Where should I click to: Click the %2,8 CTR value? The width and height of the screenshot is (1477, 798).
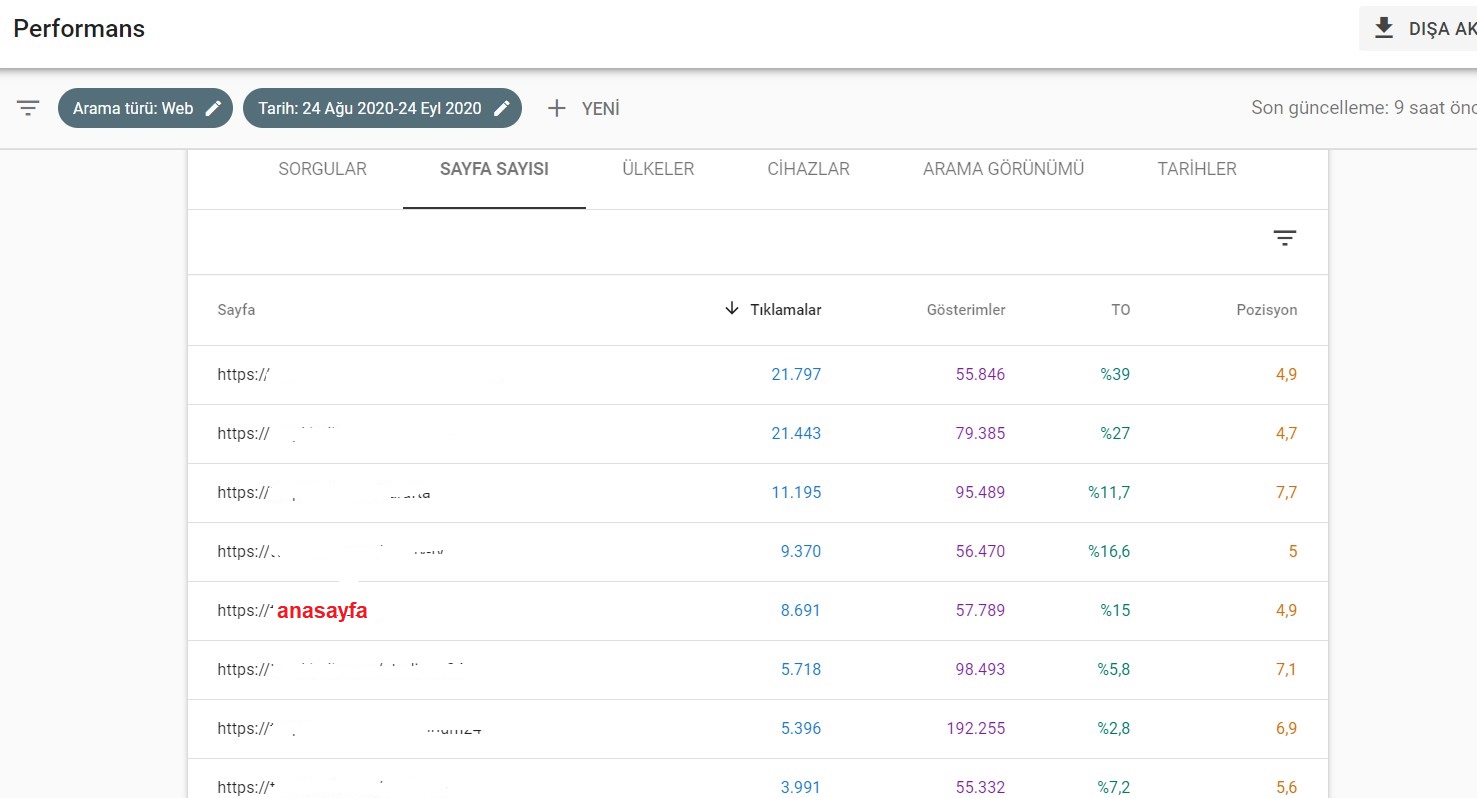click(1114, 729)
